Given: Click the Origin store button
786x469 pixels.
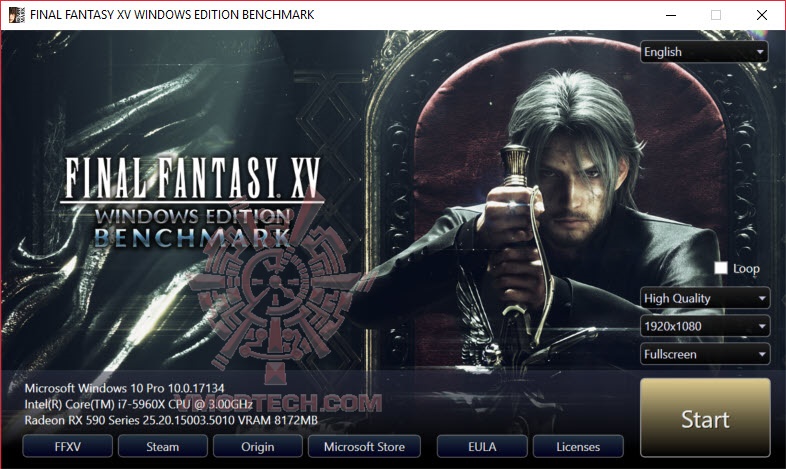Looking at the screenshot, I should [258, 446].
